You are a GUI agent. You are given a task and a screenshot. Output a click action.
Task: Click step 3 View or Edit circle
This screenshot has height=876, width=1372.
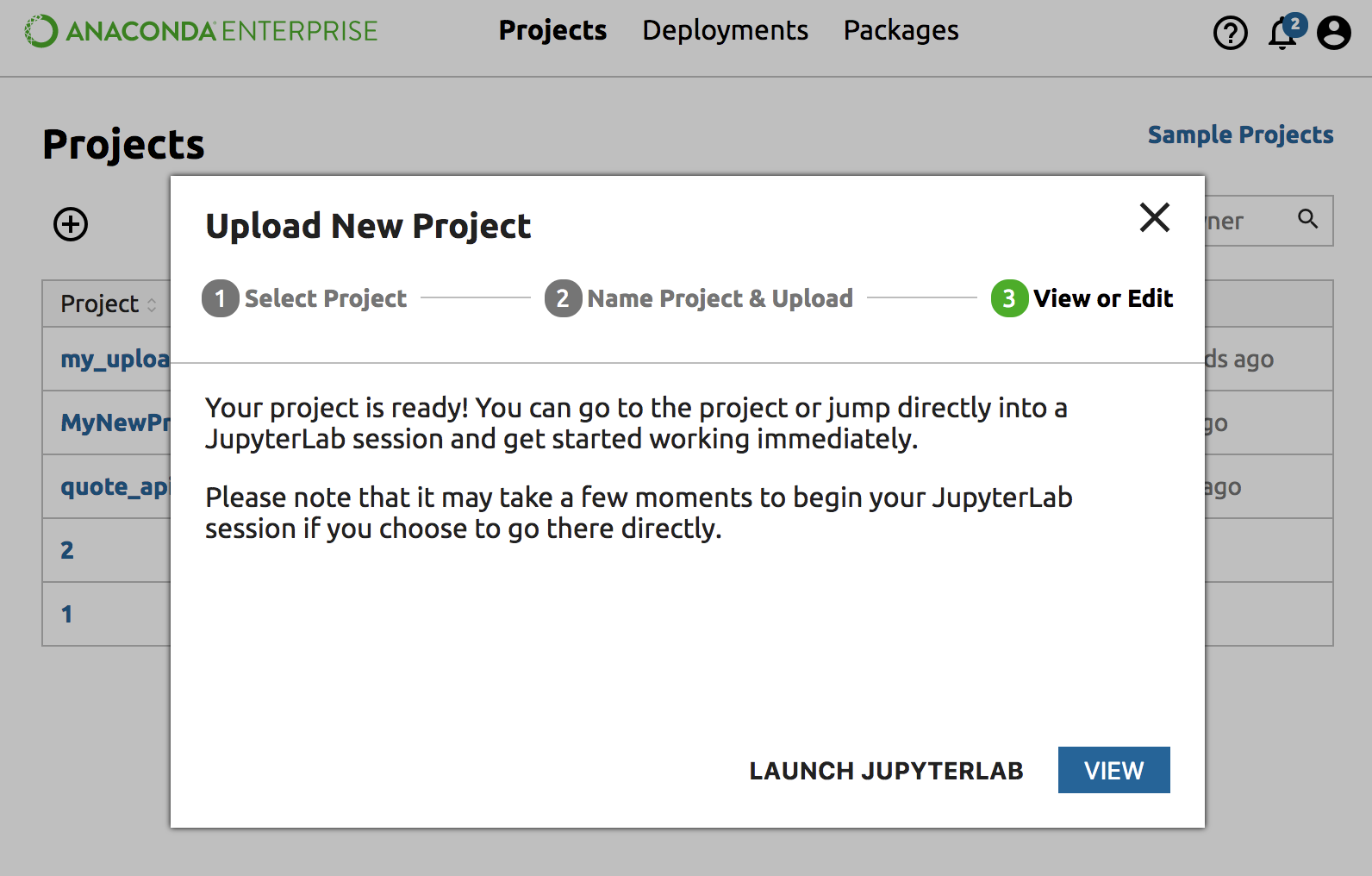click(1009, 298)
